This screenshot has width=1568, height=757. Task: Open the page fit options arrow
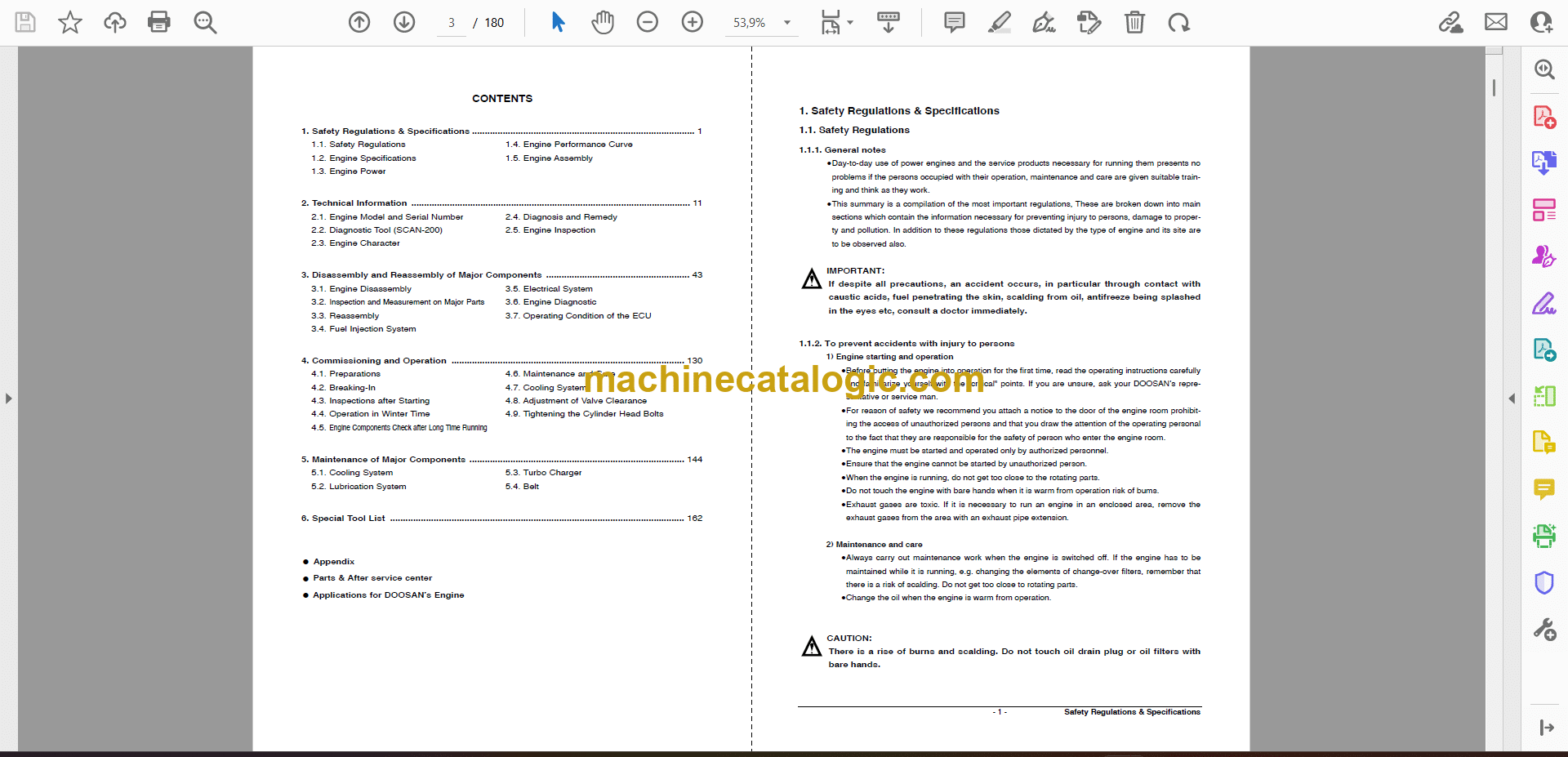click(850, 23)
